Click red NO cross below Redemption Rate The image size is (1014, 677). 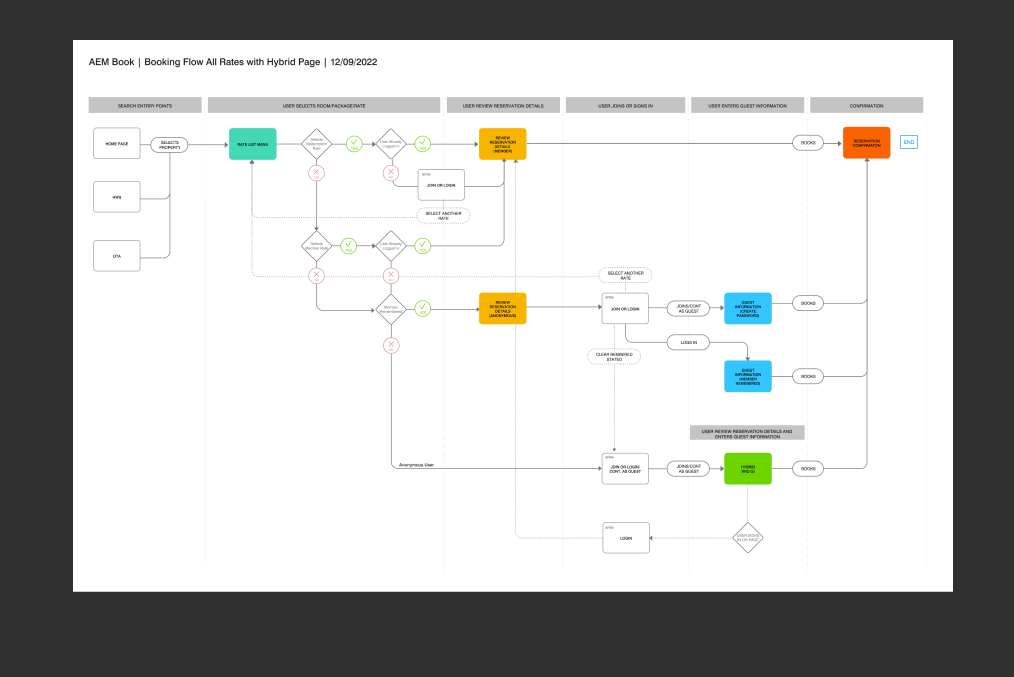[x=317, y=173]
